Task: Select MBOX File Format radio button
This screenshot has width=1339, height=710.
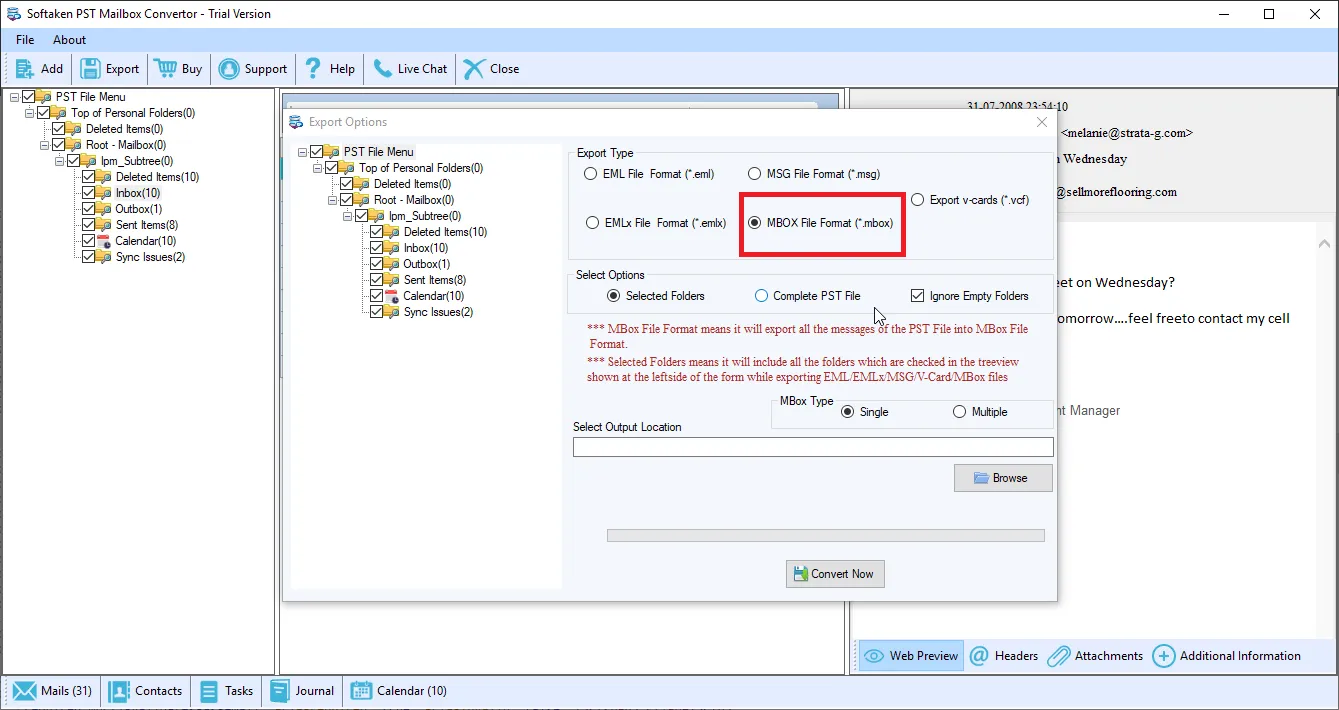Action: [x=755, y=223]
